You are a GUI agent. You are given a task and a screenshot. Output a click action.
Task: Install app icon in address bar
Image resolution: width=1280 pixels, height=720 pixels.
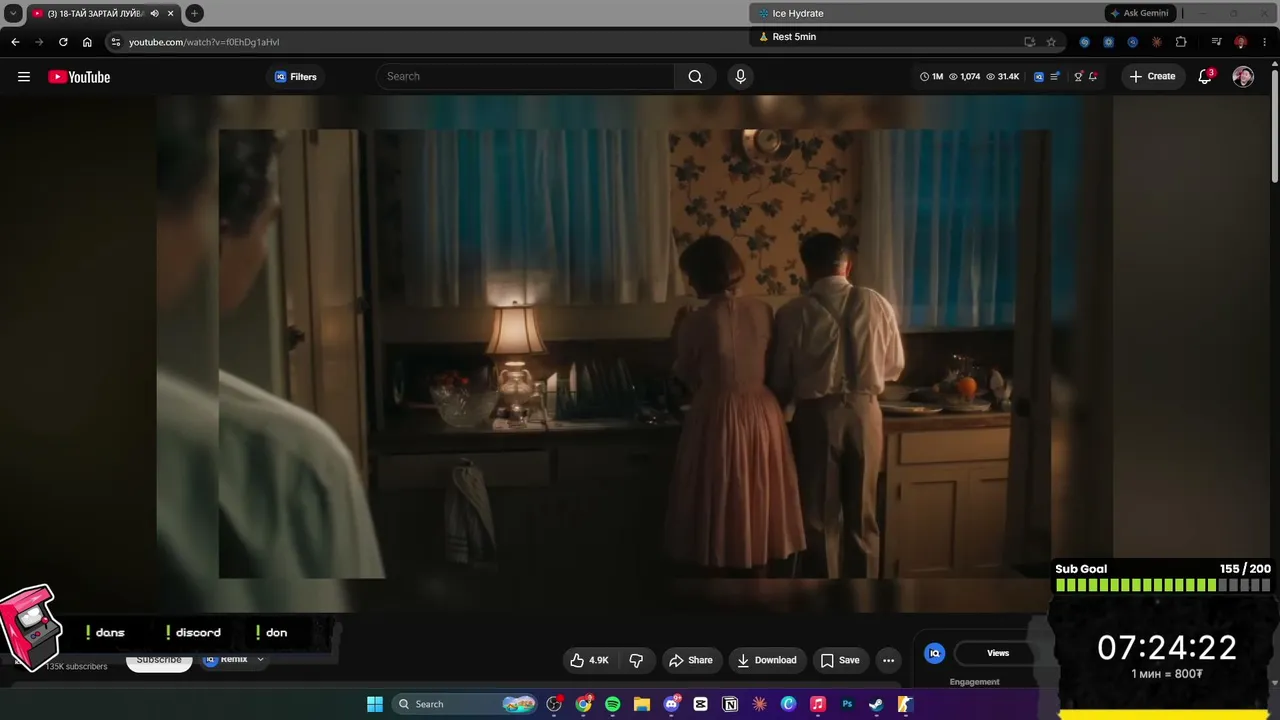1029,42
